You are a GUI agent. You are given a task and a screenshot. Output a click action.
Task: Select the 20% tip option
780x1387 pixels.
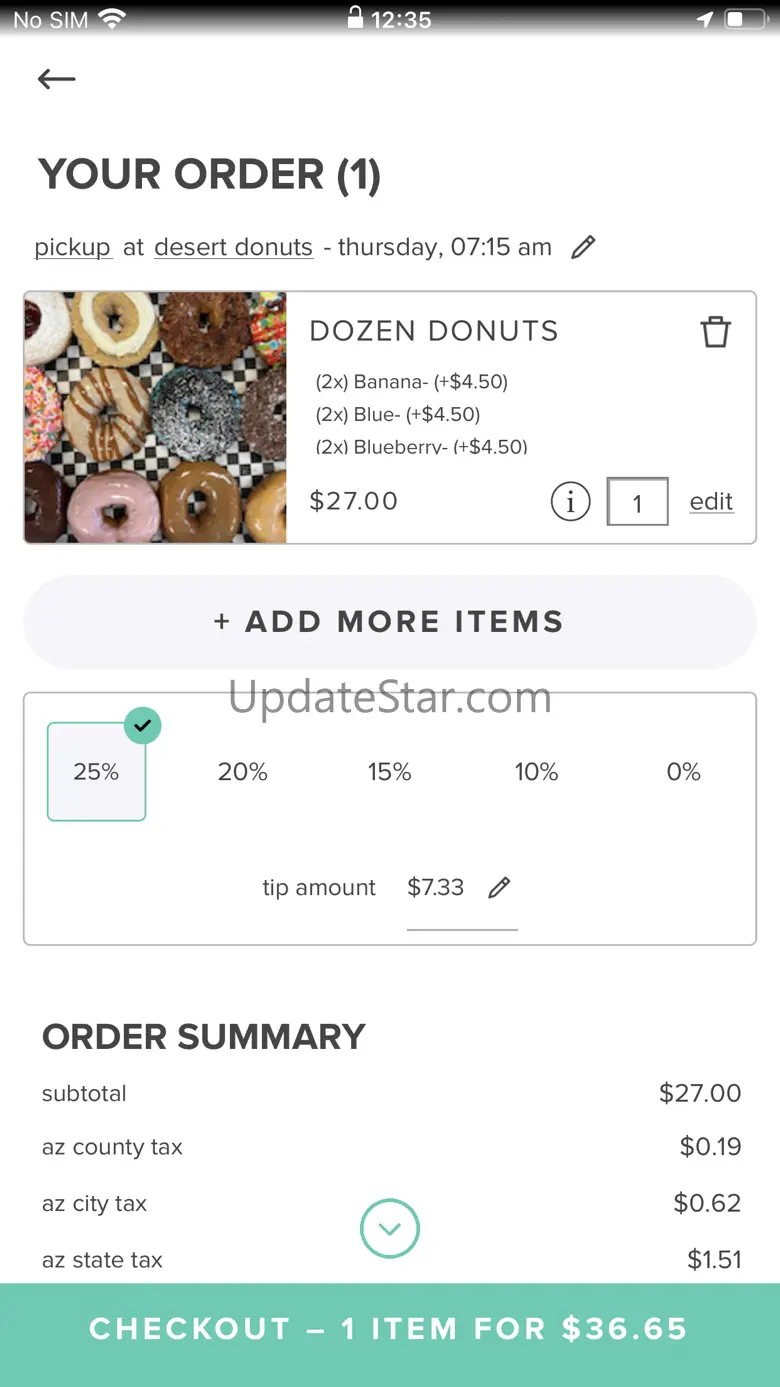point(243,772)
